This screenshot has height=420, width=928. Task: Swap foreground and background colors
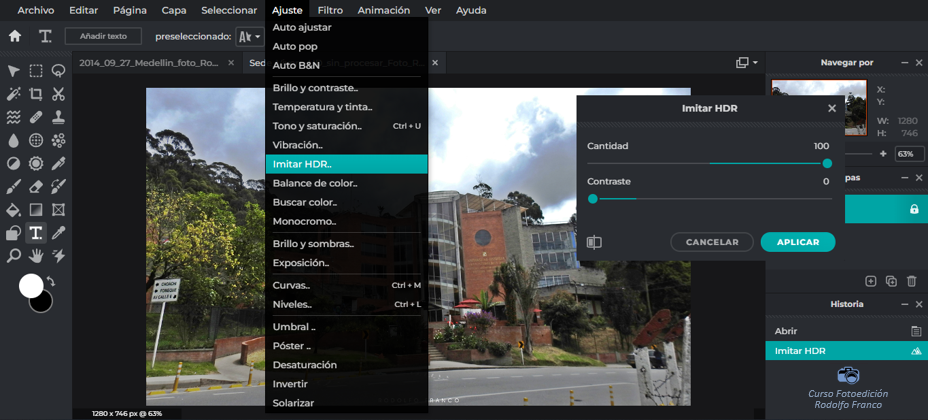[51, 282]
